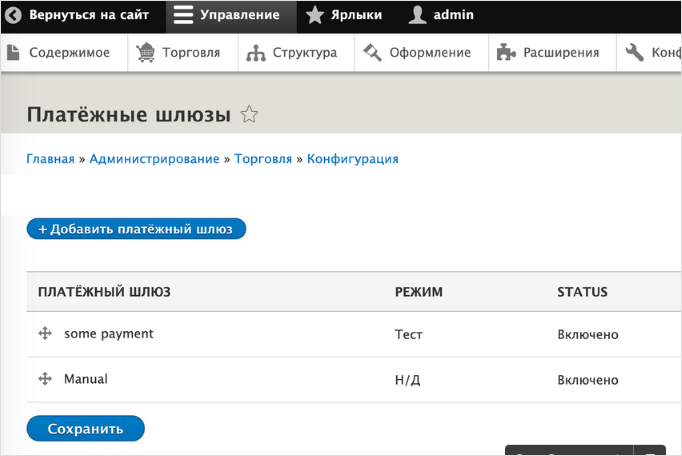The height and width of the screenshot is (456, 682).
Task: Click the puzzle piece icon for Расширения
Action: pos(507,53)
